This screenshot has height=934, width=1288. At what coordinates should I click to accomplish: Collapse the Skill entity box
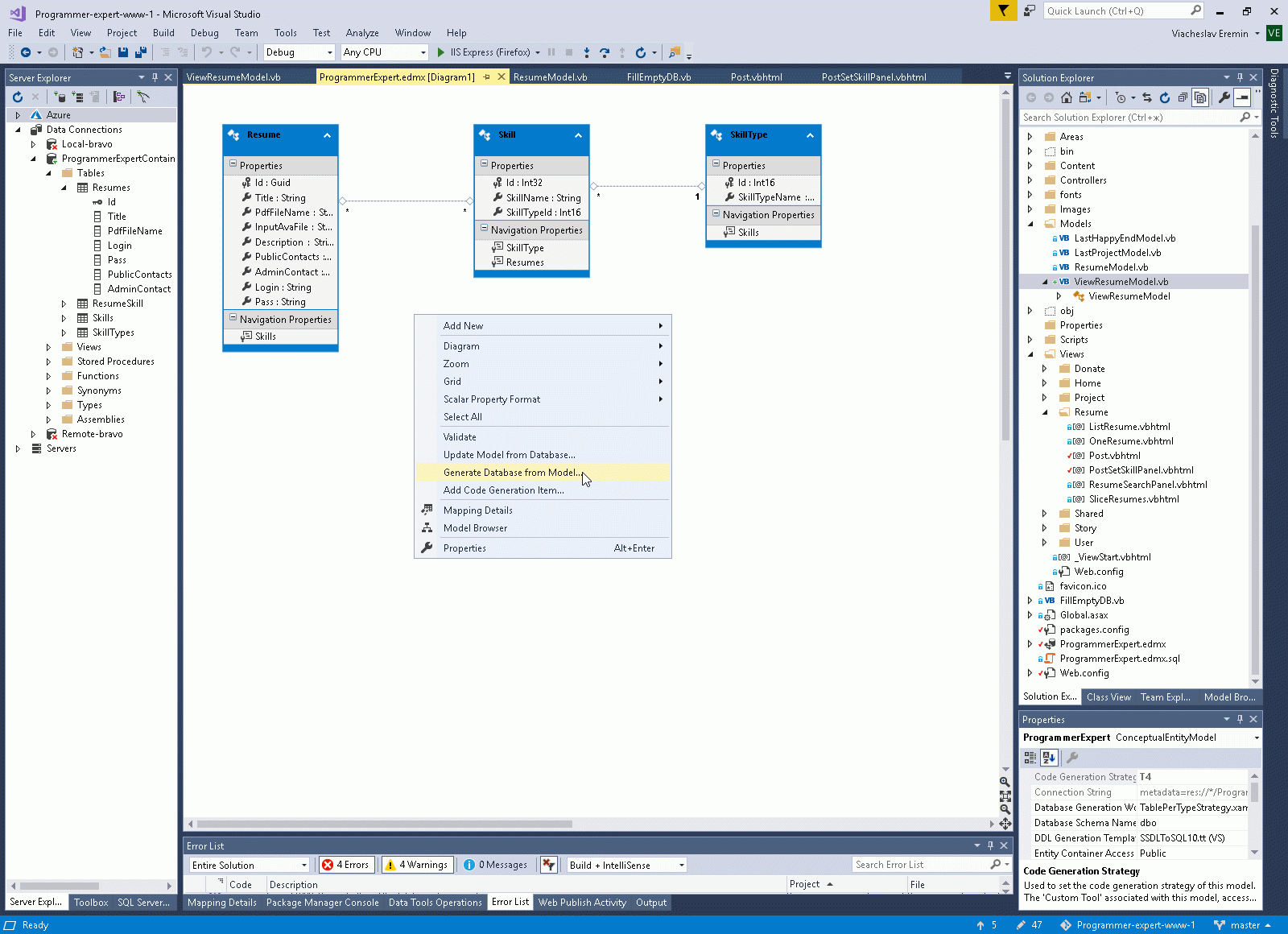point(578,135)
